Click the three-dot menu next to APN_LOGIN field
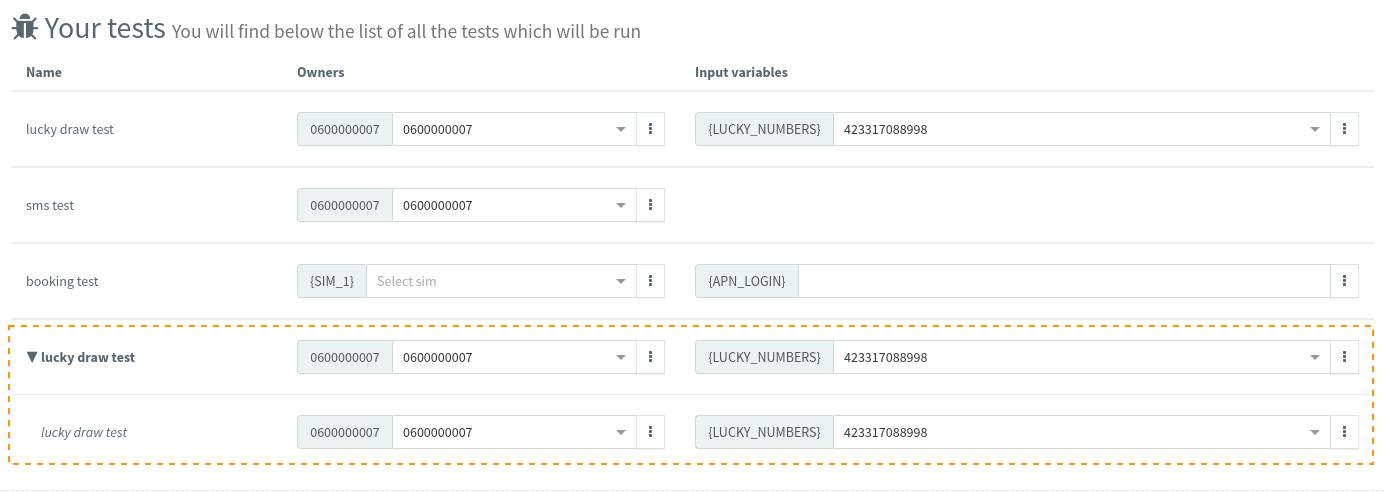The height and width of the screenshot is (493, 1385). (x=1344, y=281)
